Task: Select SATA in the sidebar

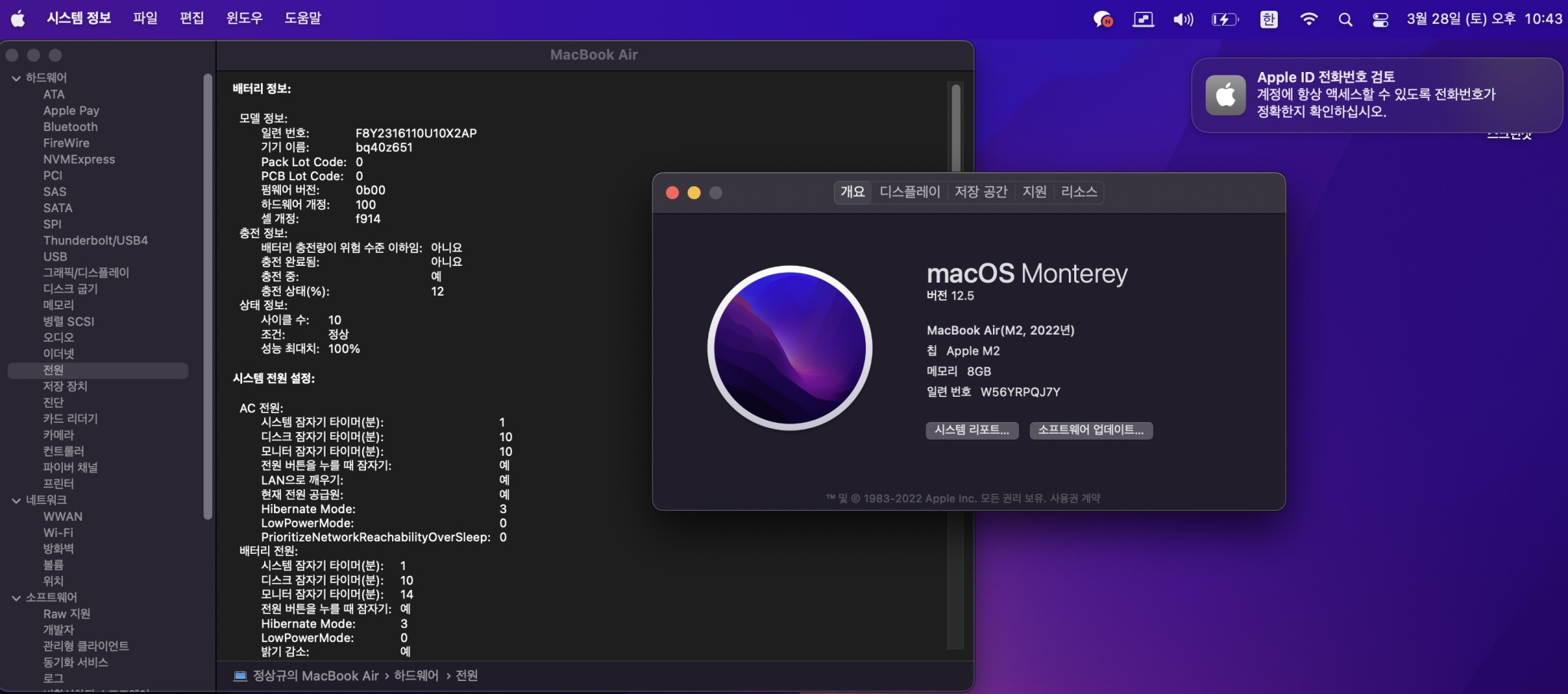Action: click(x=57, y=208)
